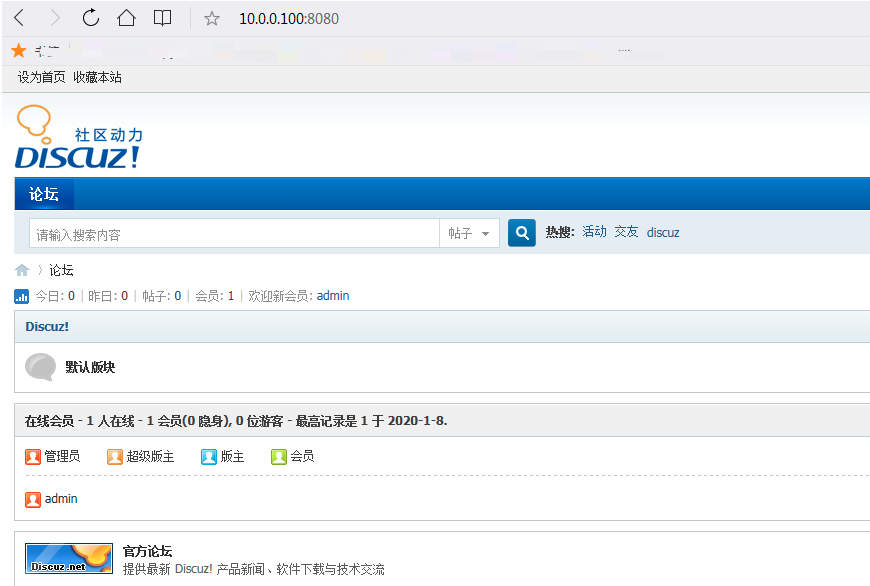The height and width of the screenshot is (586, 870).
Task: Click the green 会员 user icon
Action: (279, 457)
